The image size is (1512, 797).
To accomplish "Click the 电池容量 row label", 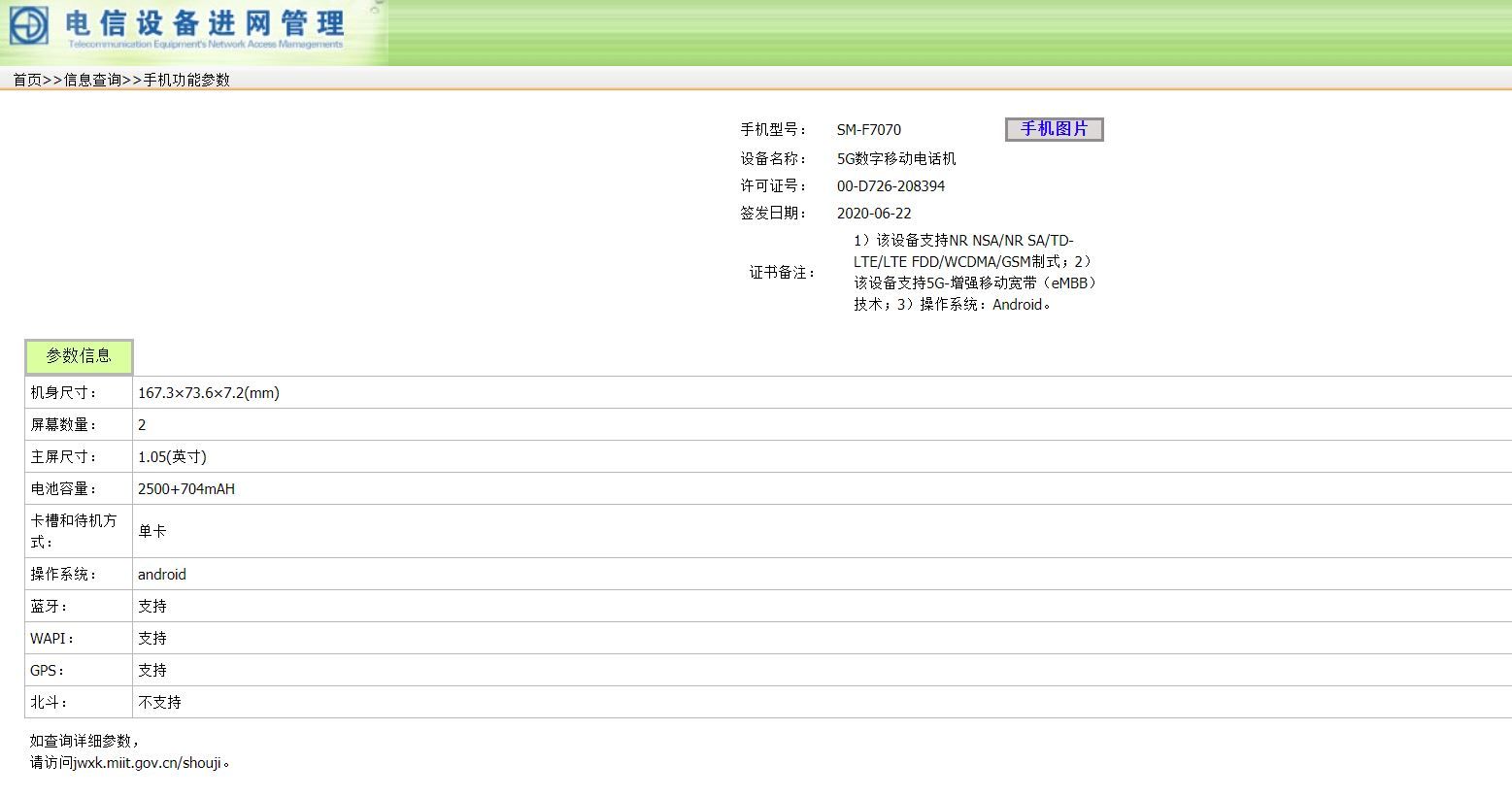I will pos(64,489).
